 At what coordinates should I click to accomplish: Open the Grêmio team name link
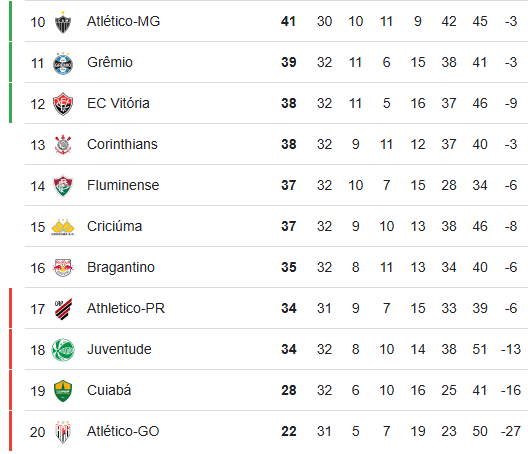click(x=110, y=62)
